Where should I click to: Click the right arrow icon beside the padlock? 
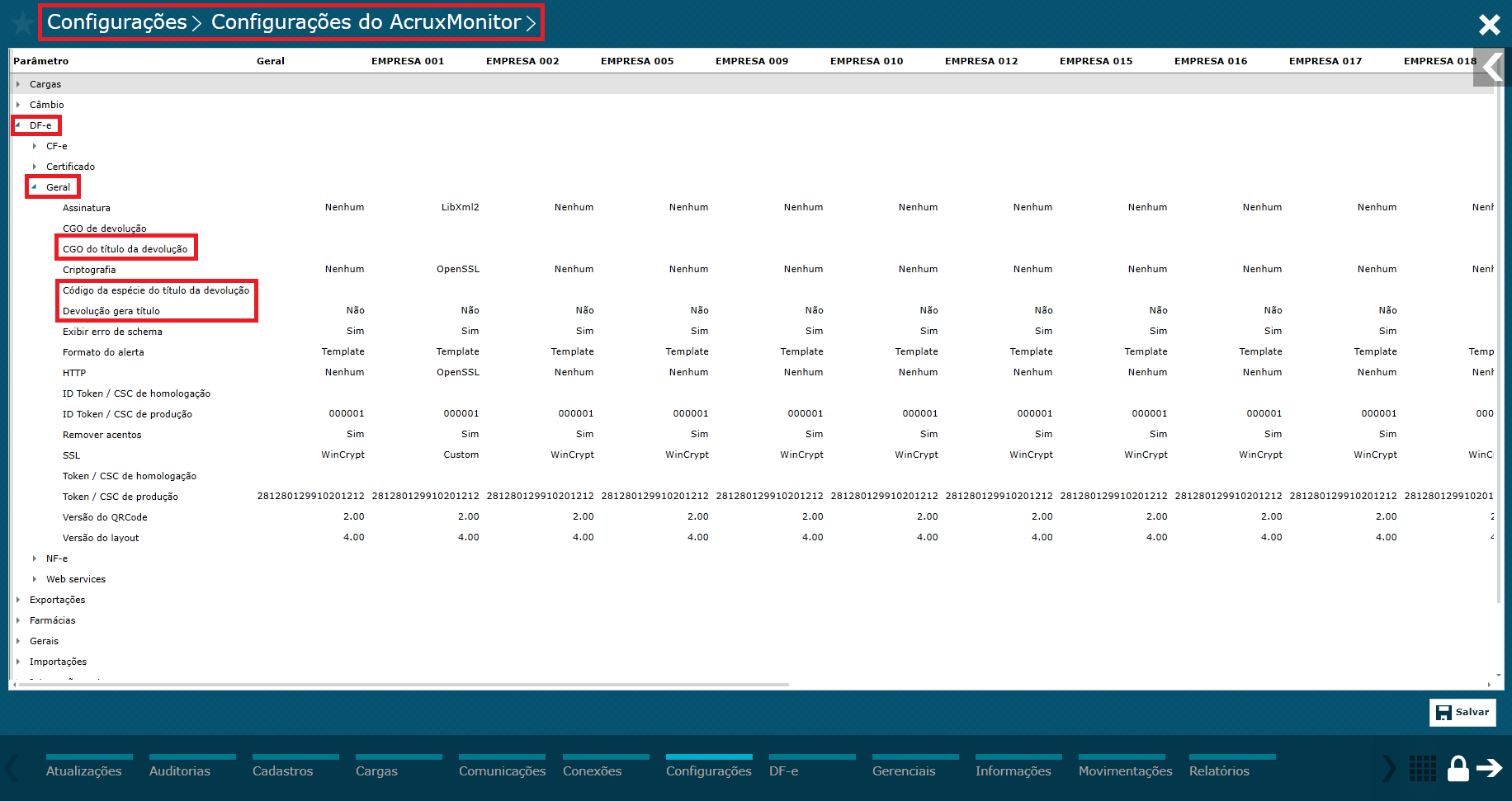[1490, 769]
